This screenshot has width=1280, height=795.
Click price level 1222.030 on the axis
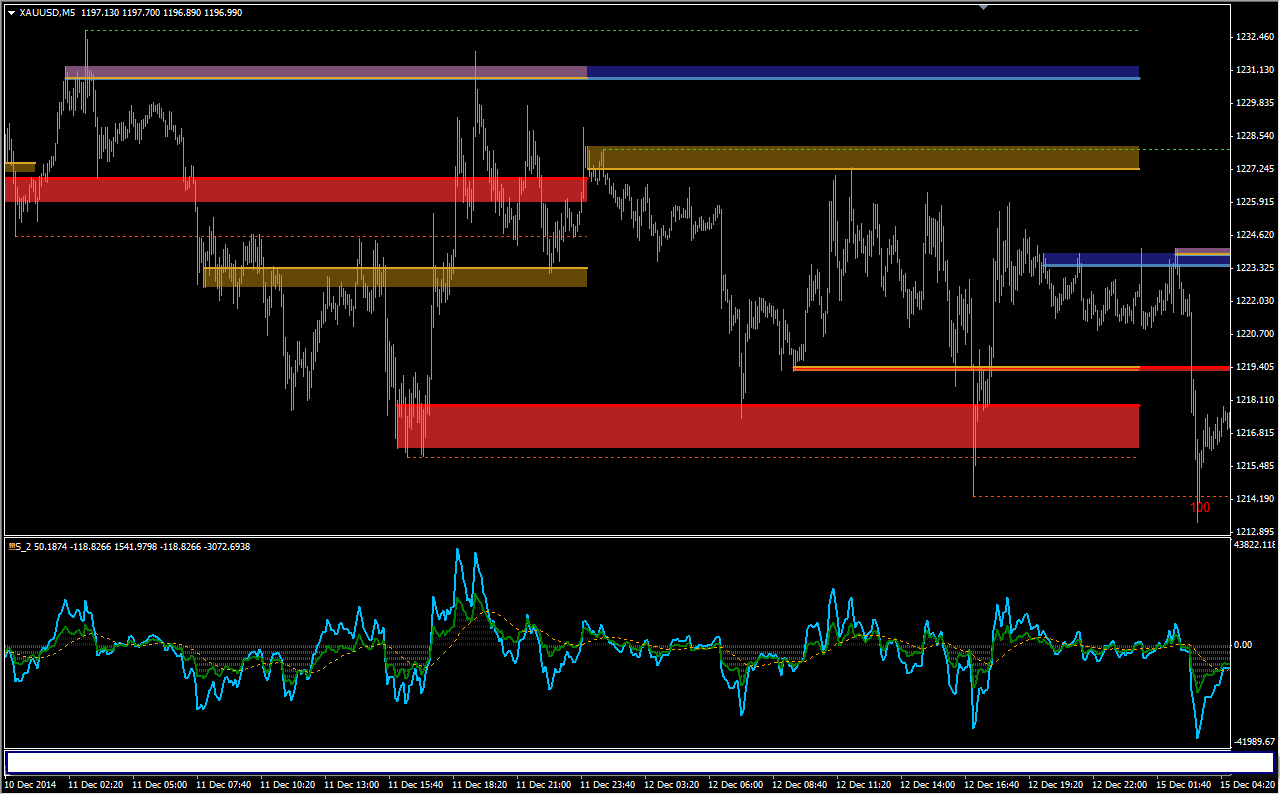pos(1254,301)
